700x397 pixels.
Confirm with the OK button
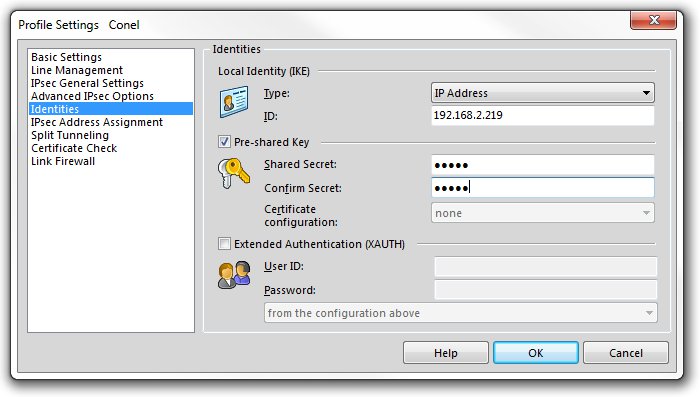point(536,353)
